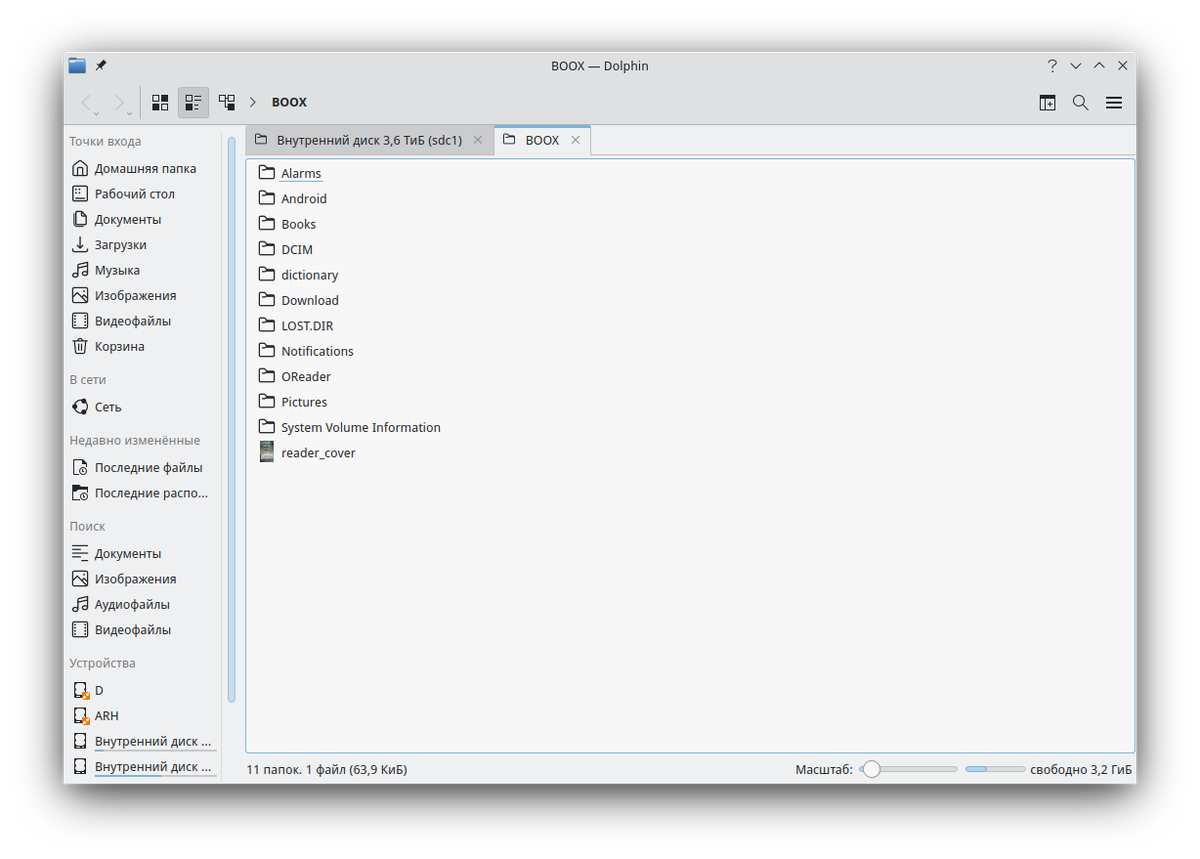
Task: Open Документы under Точки входа
Action: (x=145, y=219)
